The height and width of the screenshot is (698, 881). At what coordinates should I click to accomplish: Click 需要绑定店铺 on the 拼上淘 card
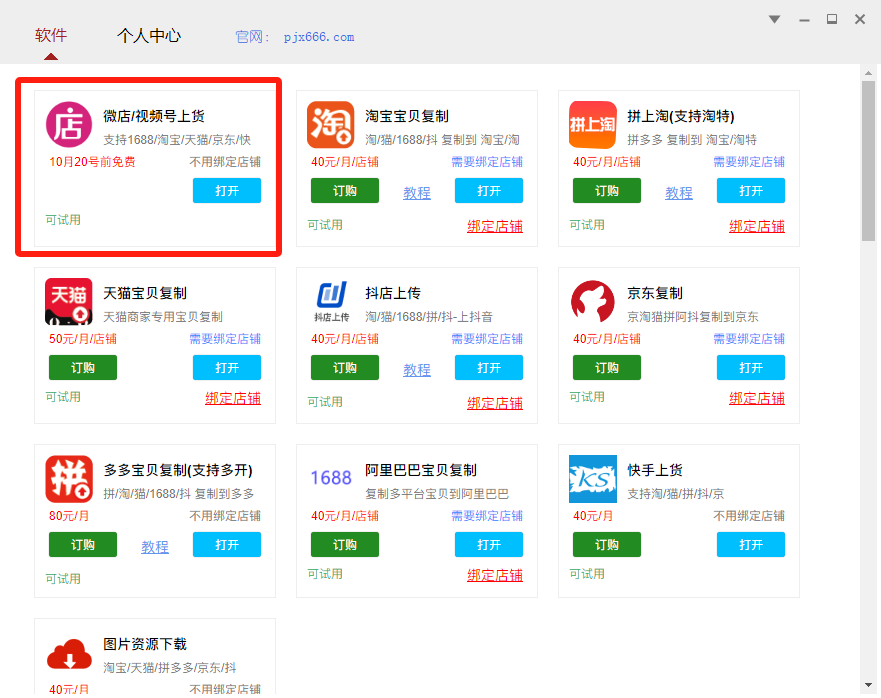[x=749, y=162]
